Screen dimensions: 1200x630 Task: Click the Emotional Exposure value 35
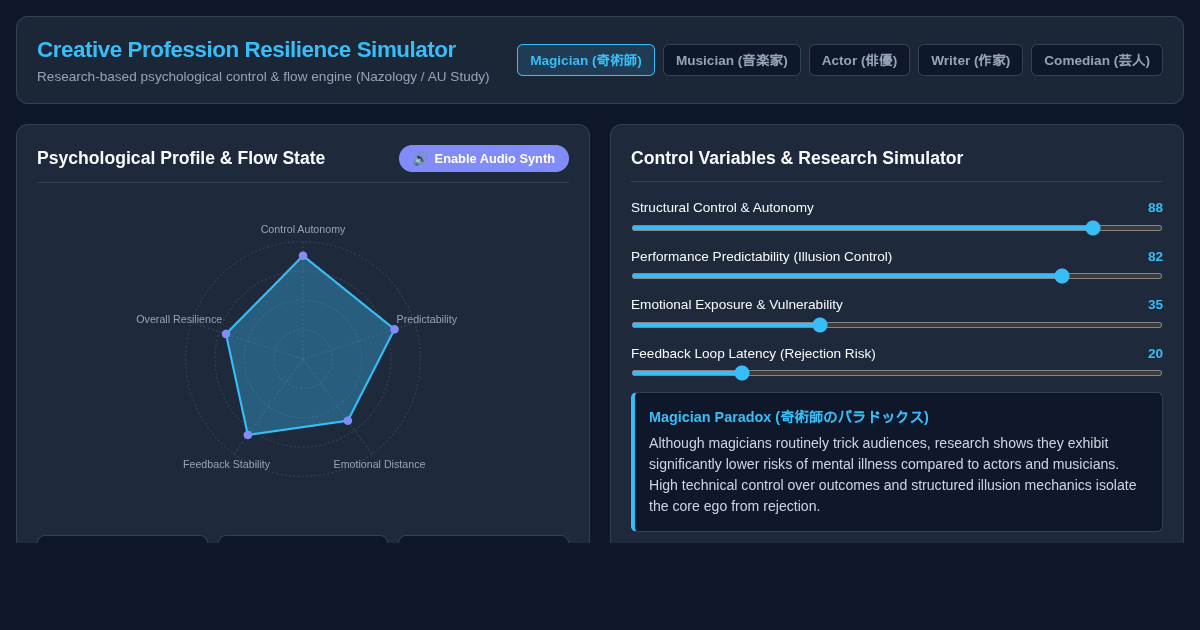1155,305
